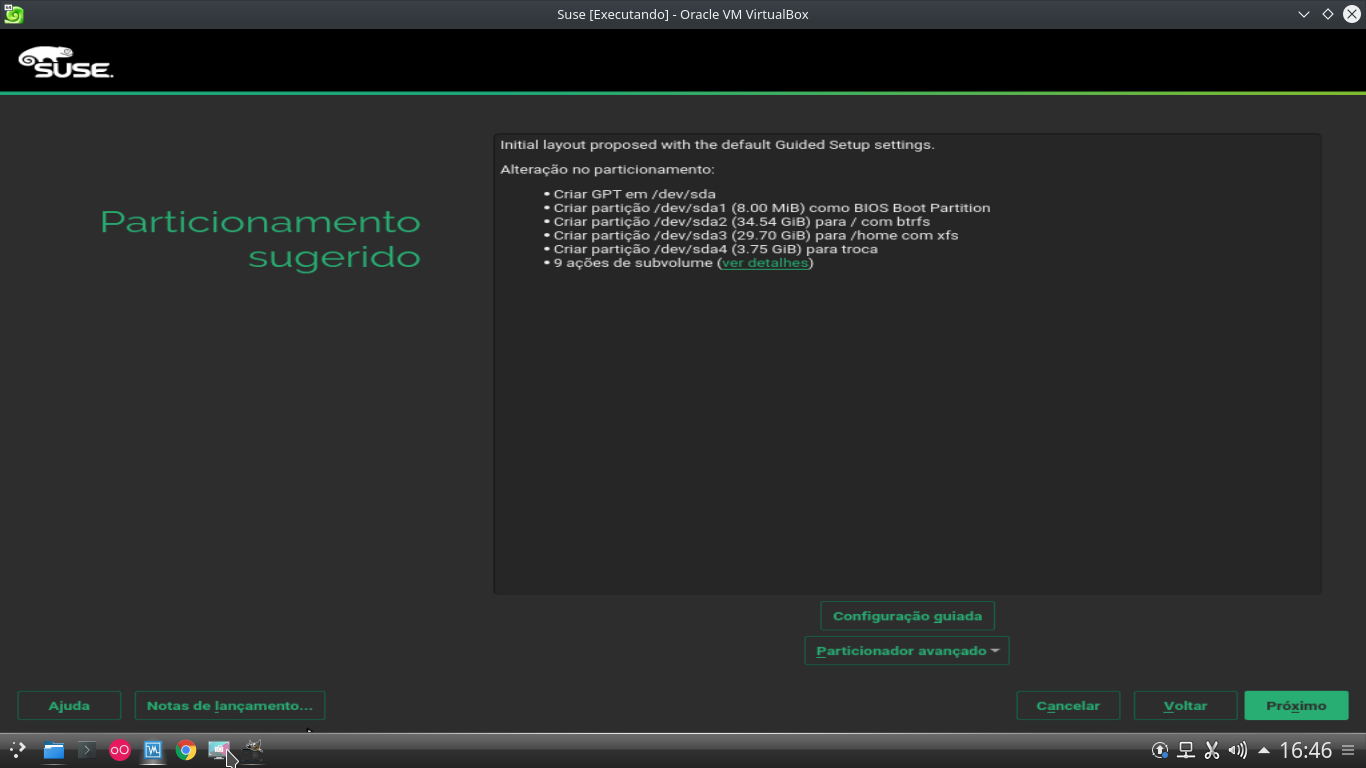The height and width of the screenshot is (768, 1366).
Task: Click the pink double-circle taskbar icon
Action: pos(119,750)
